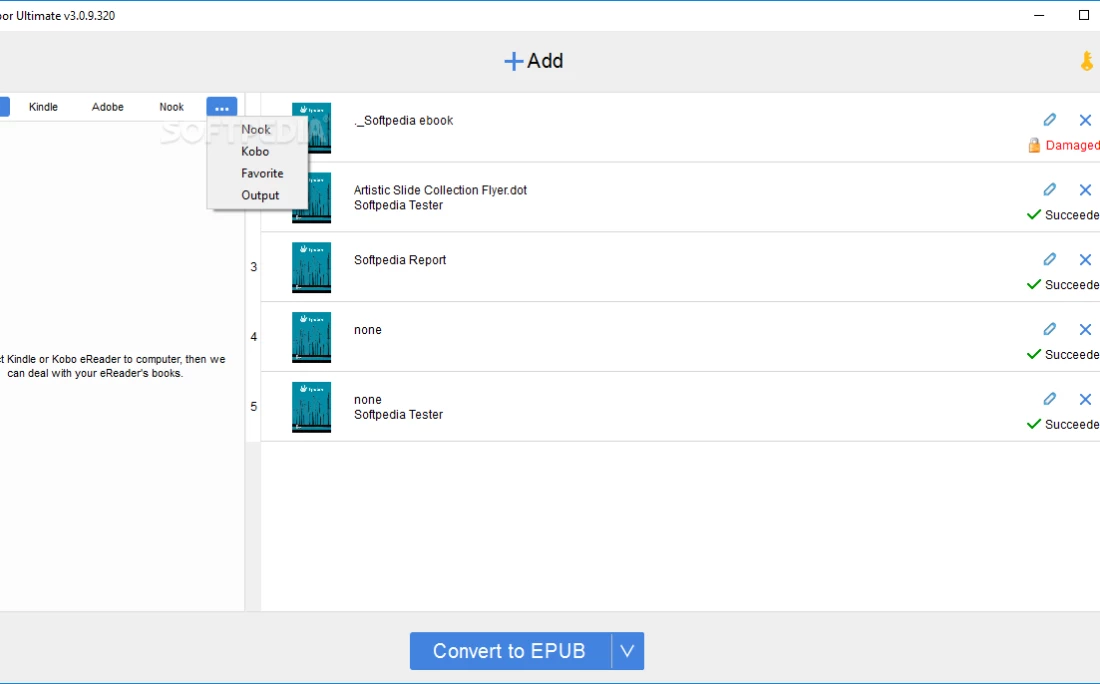The height and width of the screenshot is (684, 1100).
Task: Click the Softpedia Report cover thumbnail
Action: [x=311, y=267]
